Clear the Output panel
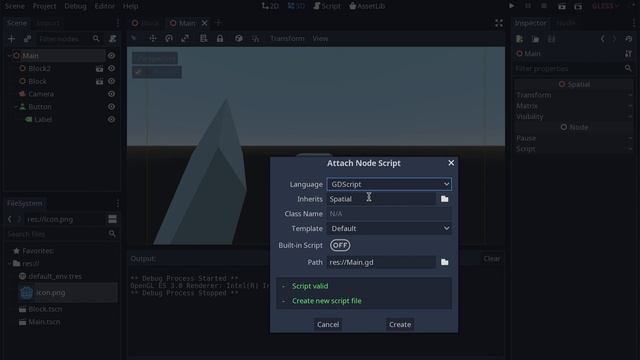 [x=491, y=259]
